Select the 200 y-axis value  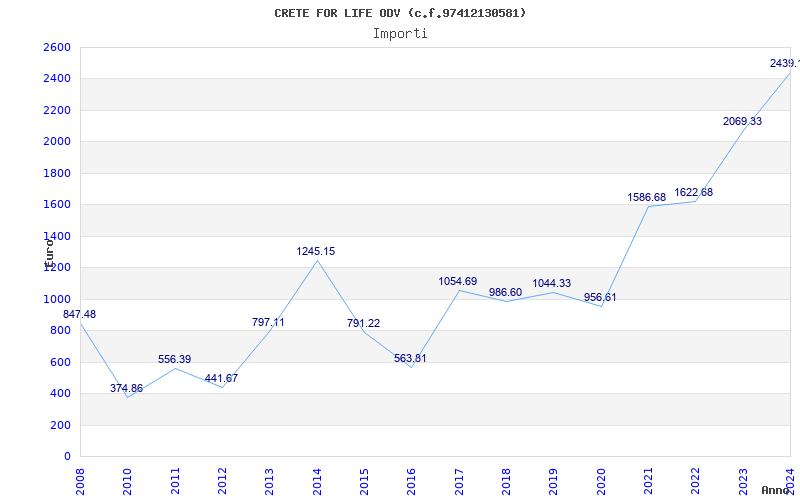pos(60,426)
